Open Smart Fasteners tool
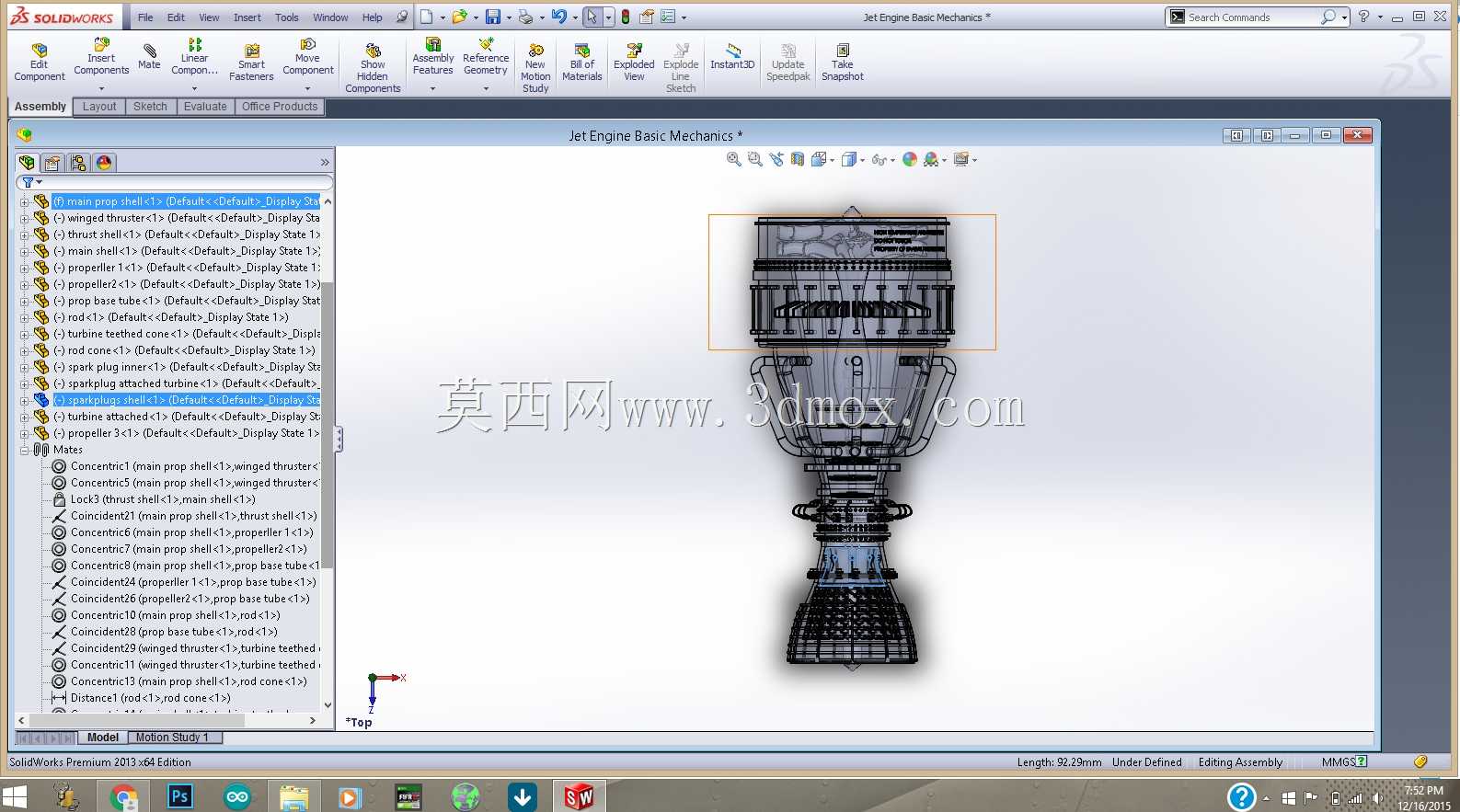 251,63
